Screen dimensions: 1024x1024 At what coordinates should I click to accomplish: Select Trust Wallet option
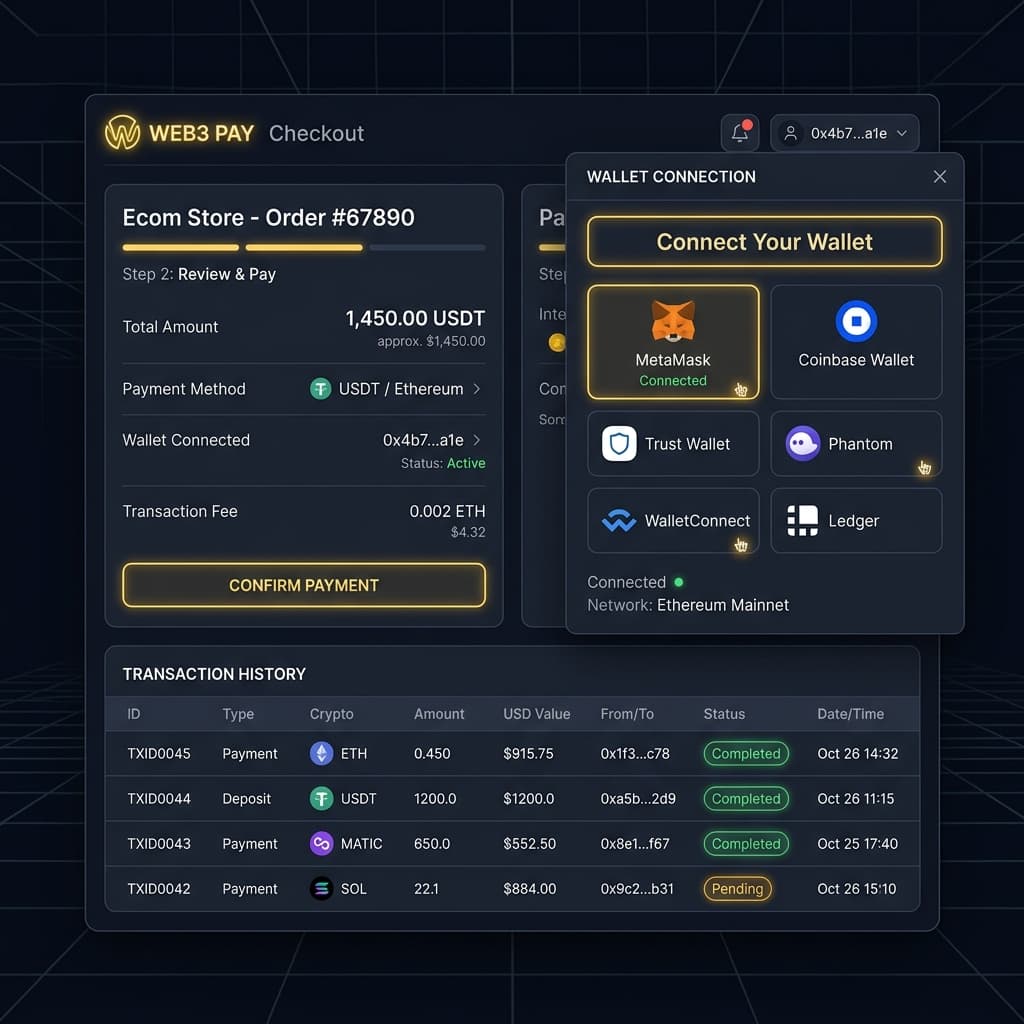673,443
